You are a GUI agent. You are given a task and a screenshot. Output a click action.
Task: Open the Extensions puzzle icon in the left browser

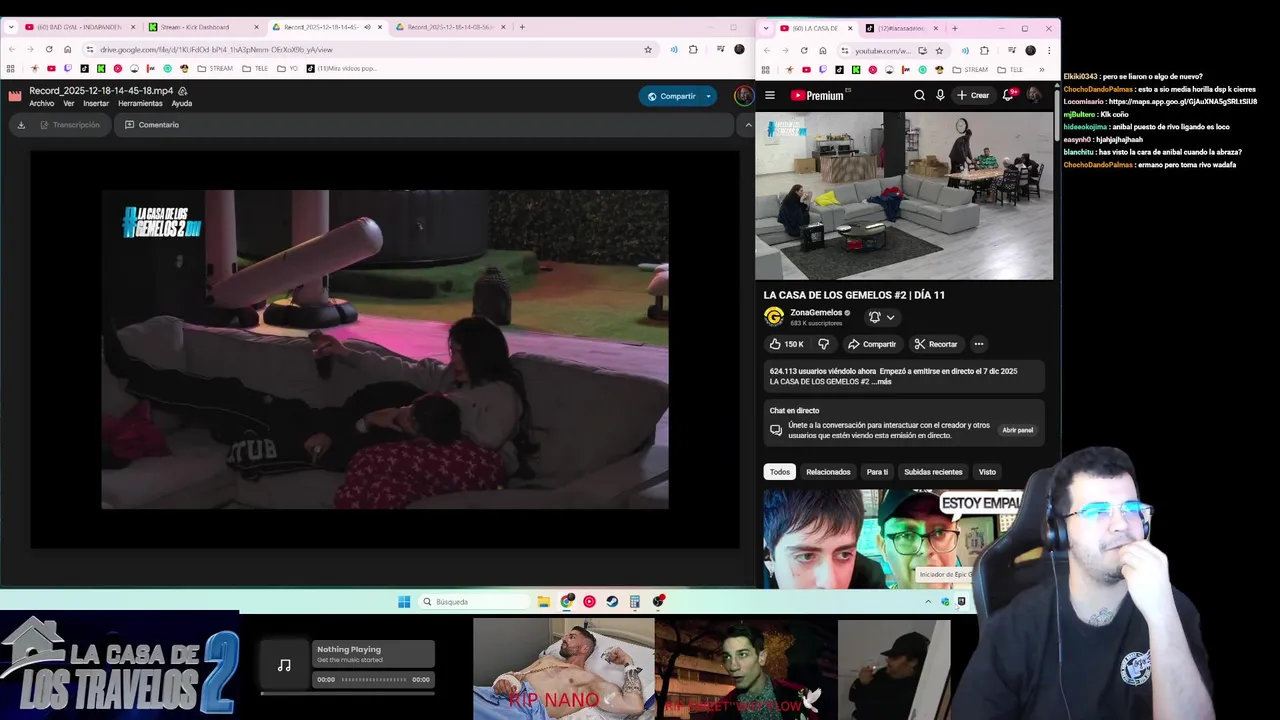click(693, 49)
